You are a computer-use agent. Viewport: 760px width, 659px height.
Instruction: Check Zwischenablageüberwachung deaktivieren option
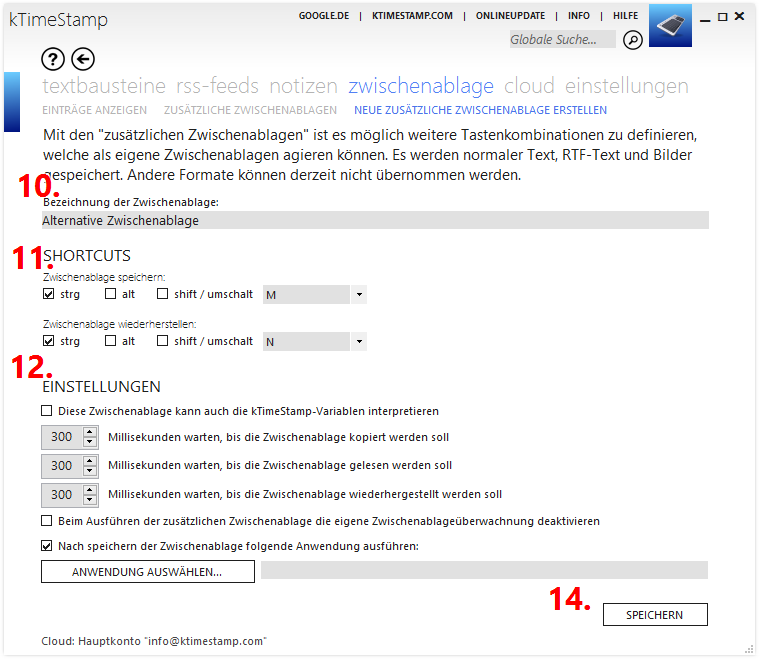click(x=47, y=521)
